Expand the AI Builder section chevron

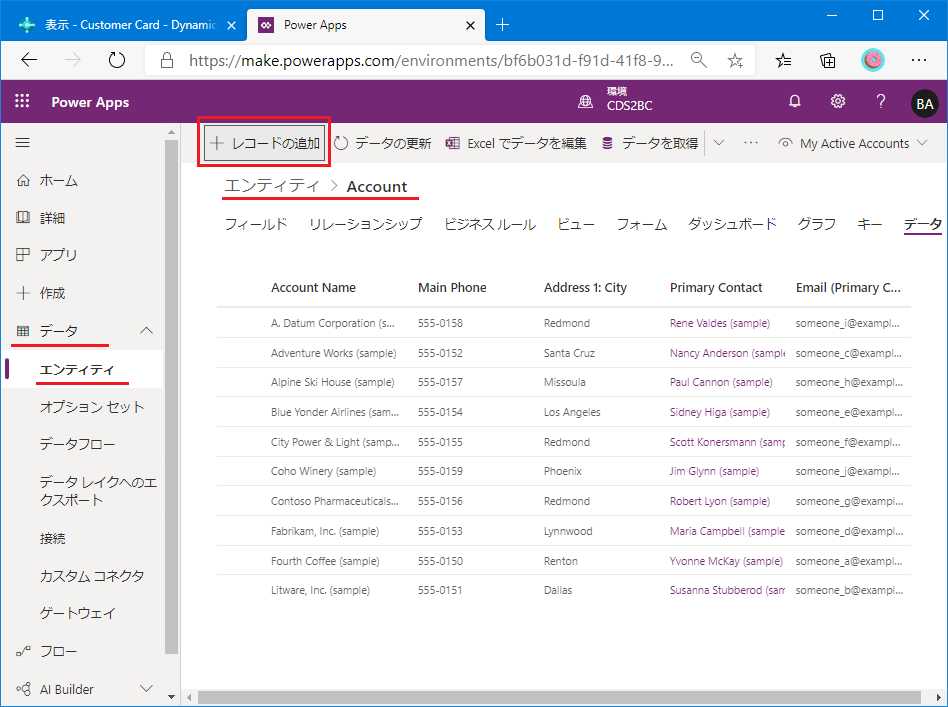pyautogui.click(x=146, y=689)
